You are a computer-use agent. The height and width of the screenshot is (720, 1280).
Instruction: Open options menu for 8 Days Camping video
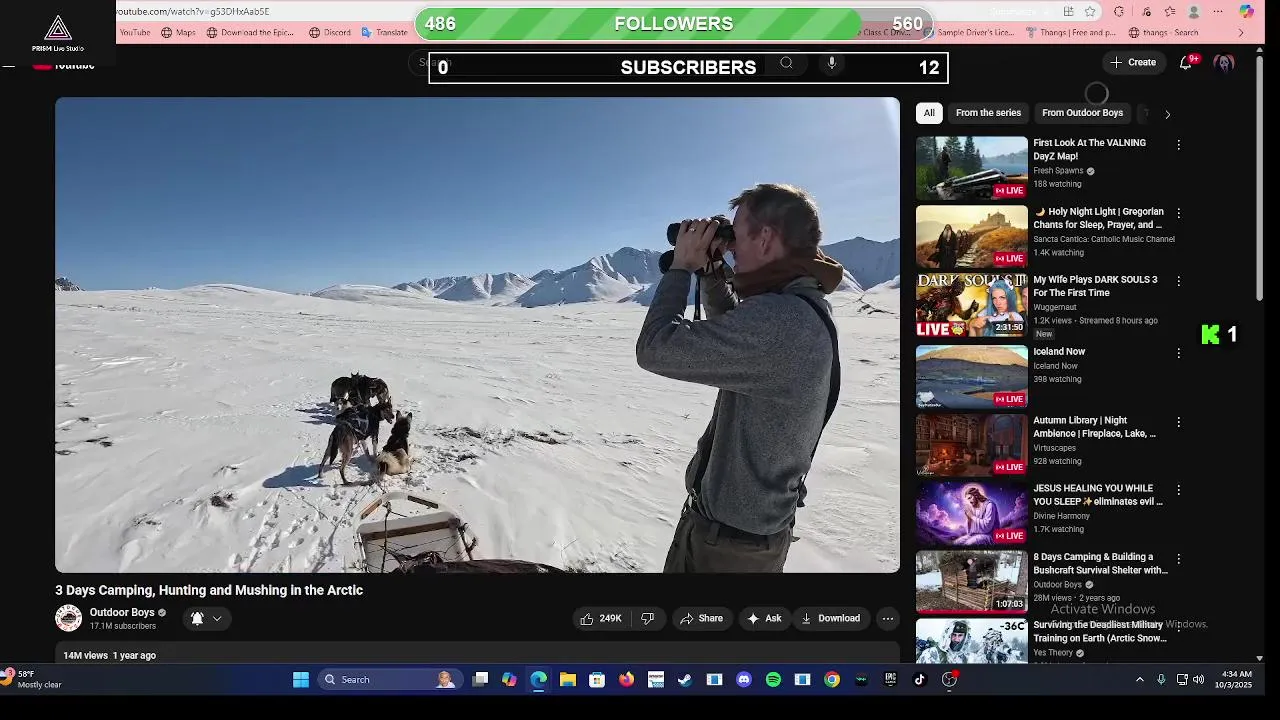1178,559
